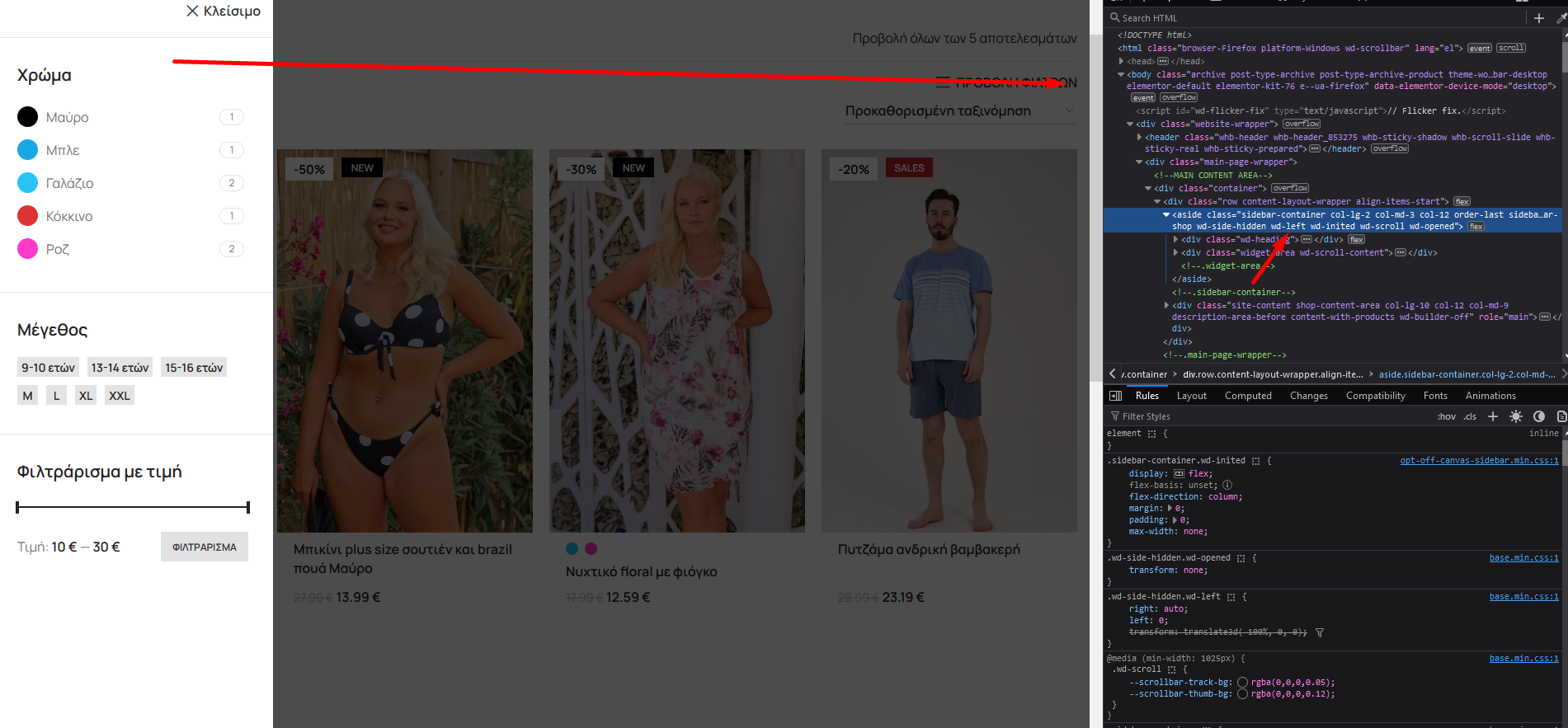This screenshot has height=728, width=1568.
Task: Highlight elements matching .wd-side-hidden.wd-left selector
Action: click(1231, 597)
